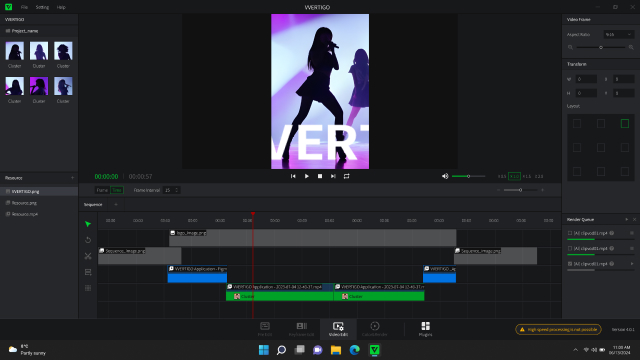This screenshot has width=640, height=360.
Task: Adjust the Video Frame zoom slider
Action: [x=601, y=47]
